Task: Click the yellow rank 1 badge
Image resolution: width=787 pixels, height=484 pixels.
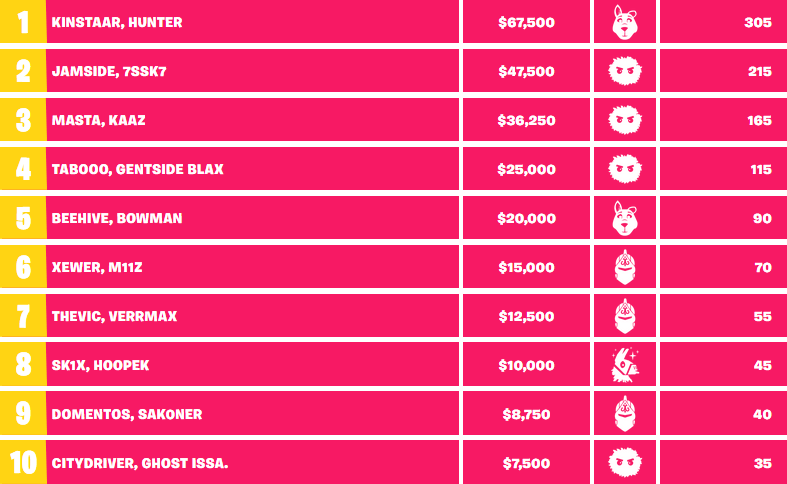Action: [23, 22]
